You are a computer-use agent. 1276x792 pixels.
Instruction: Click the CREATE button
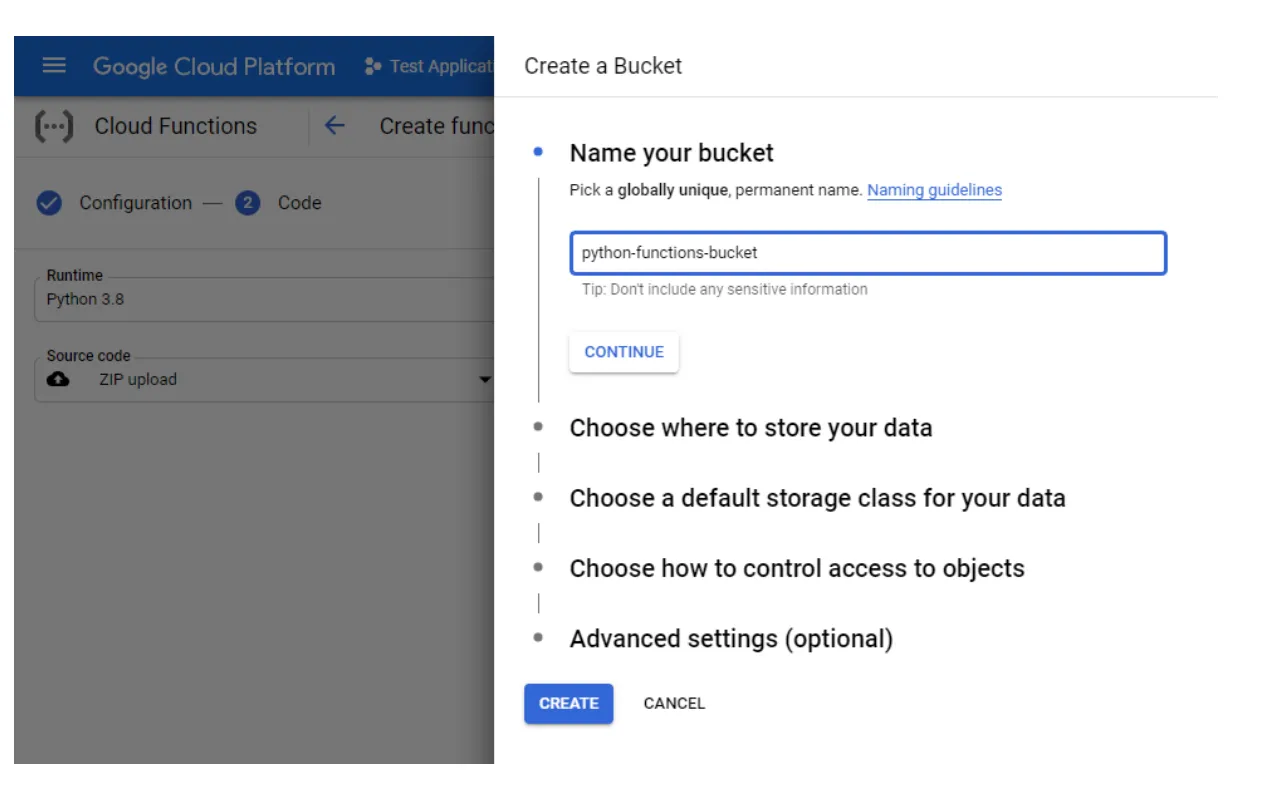tap(568, 703)
